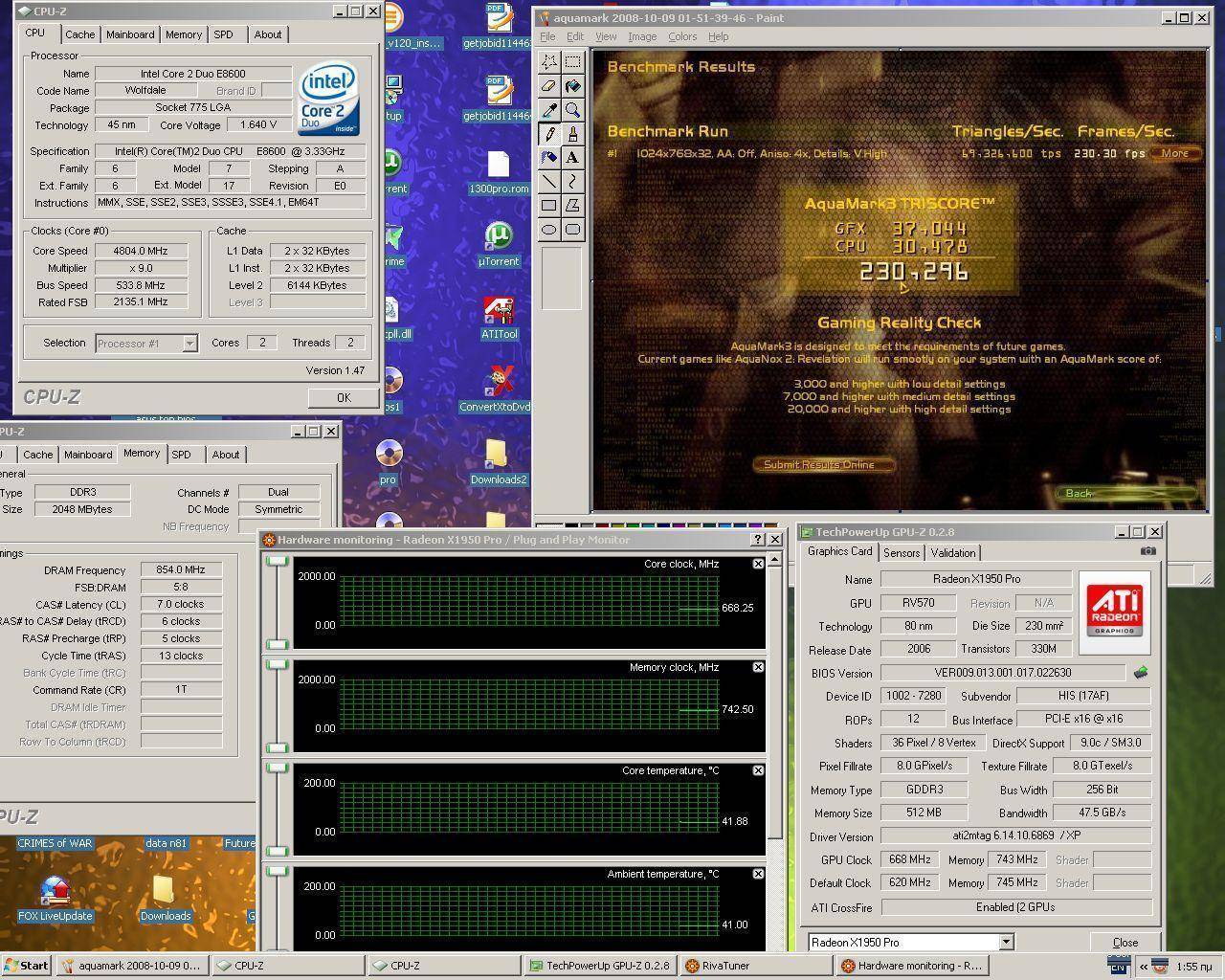The width and height of the screenshot is (1225, 980).
Task: Select the rectangular Select tool in Paint
Action: coord(572,62)
